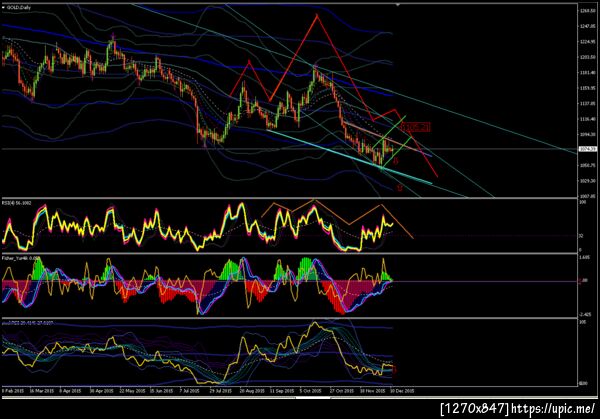Select the chart shift triangle marker at top

click(398, 5)
